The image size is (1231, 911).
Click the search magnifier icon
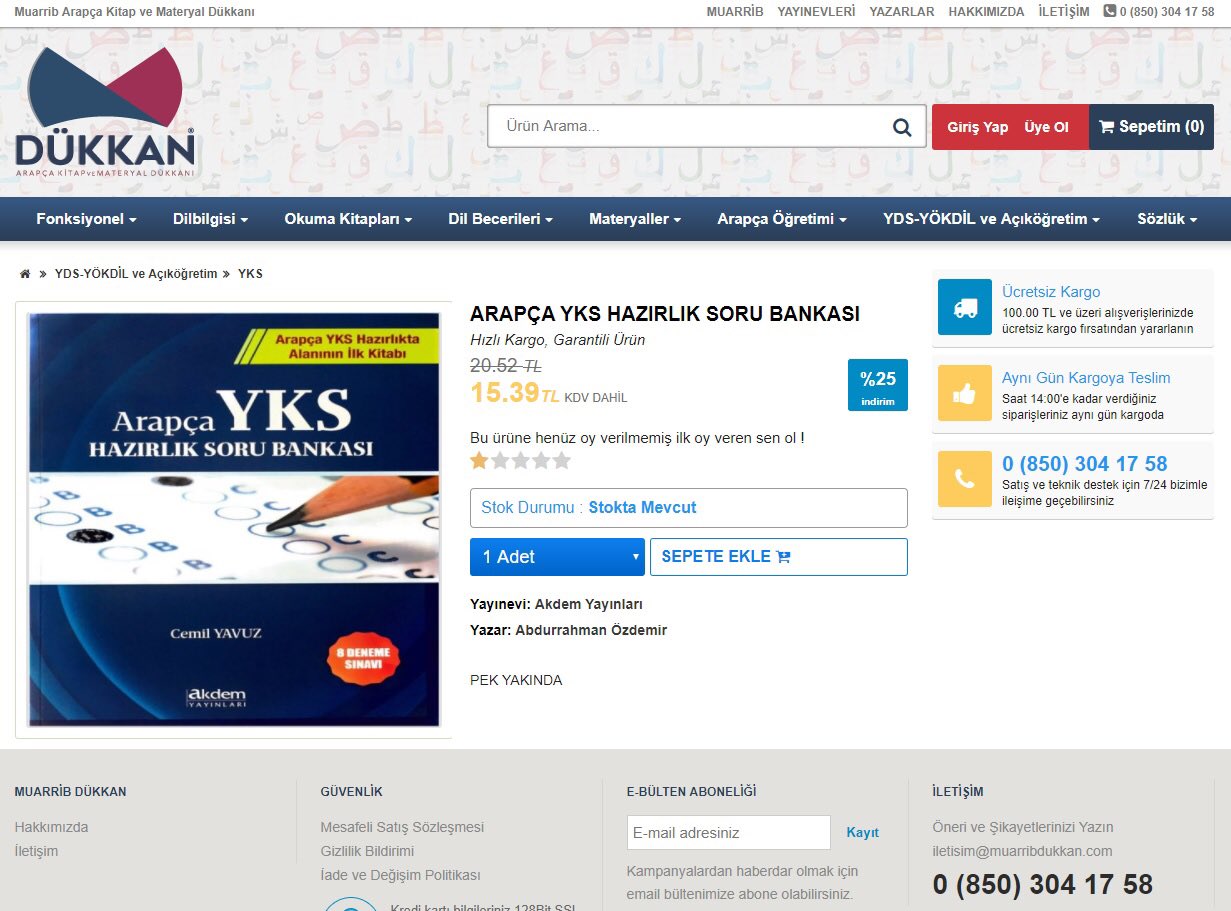click(x=902, y=127)
